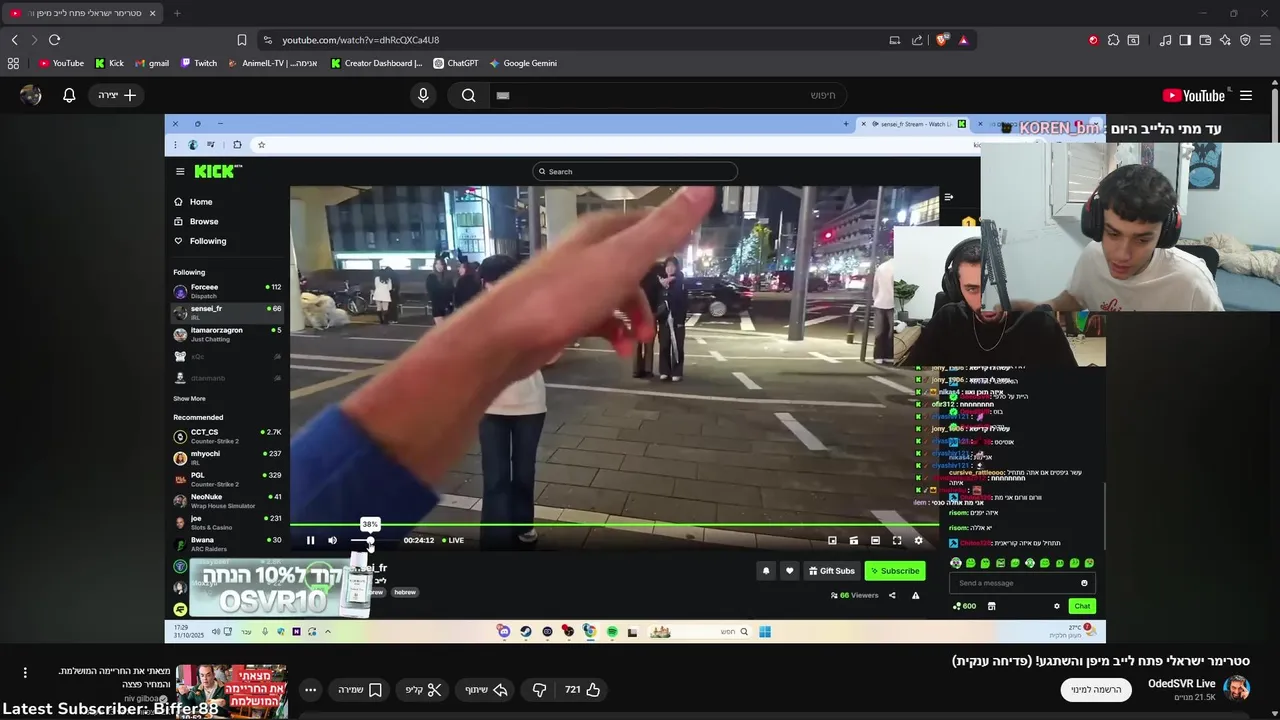
Task: Toggle theater mode in Kick player
Action: (x=875, y=540)
